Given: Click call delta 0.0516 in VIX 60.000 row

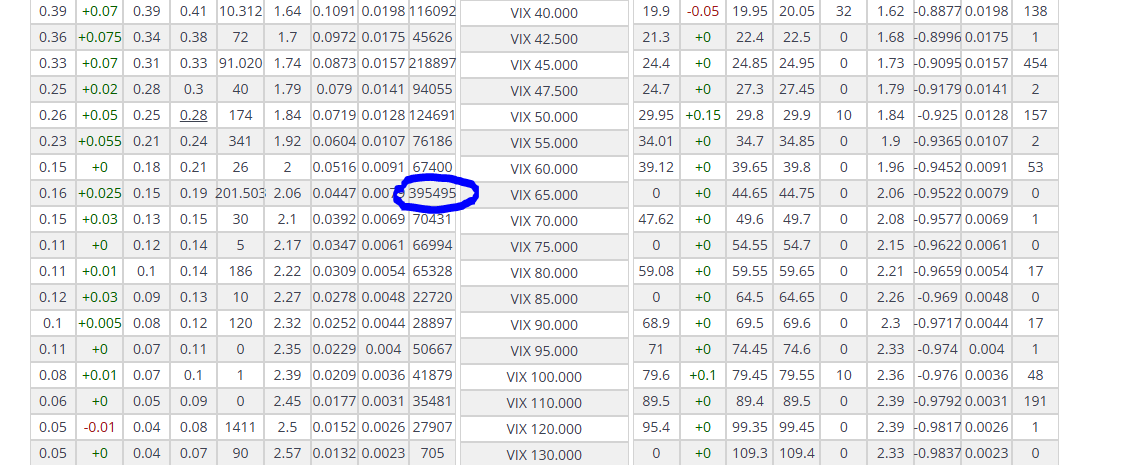Looking at the screenshot, I should [334, 167].
